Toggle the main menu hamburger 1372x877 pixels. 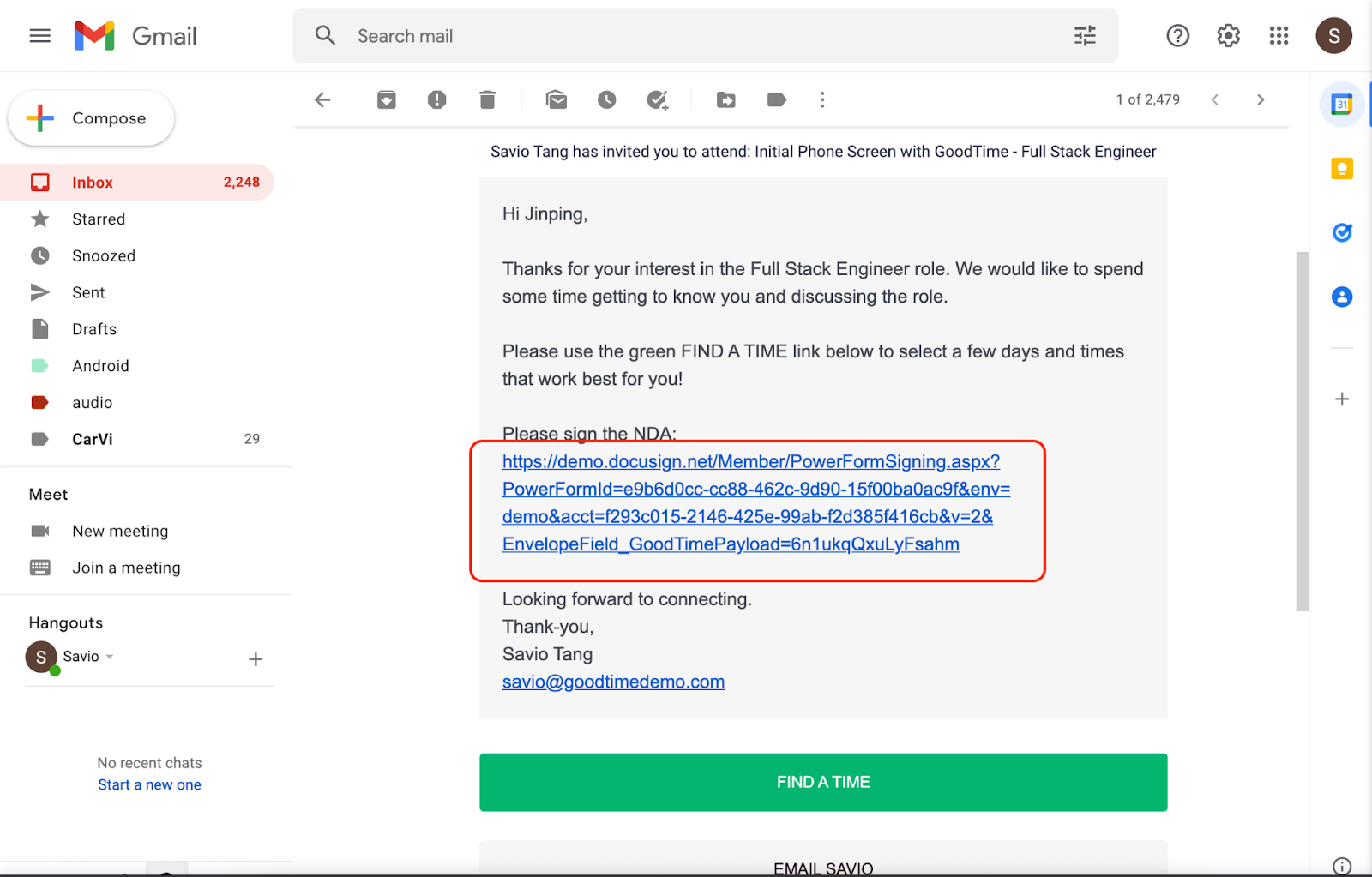pyautogui.click(x=40, y=36)
